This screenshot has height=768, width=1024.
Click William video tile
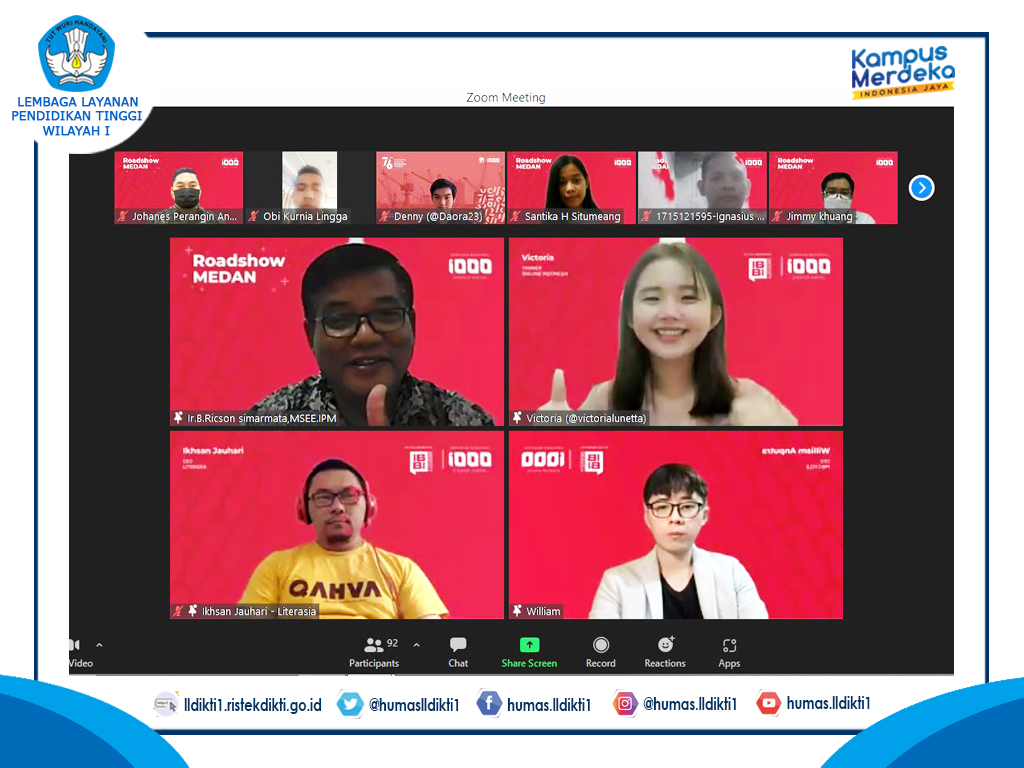click(676, 525)
